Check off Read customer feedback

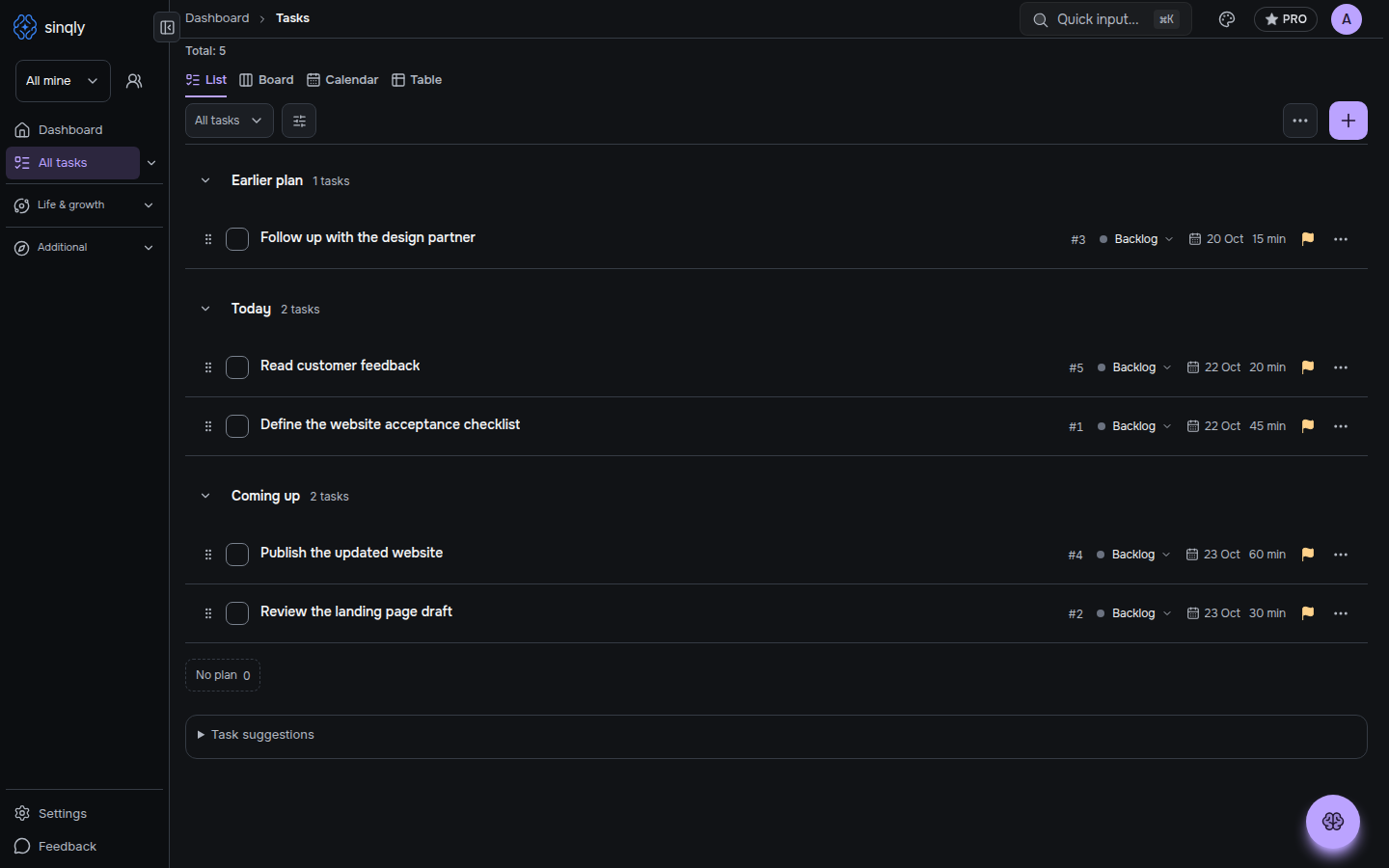point(237,367)
